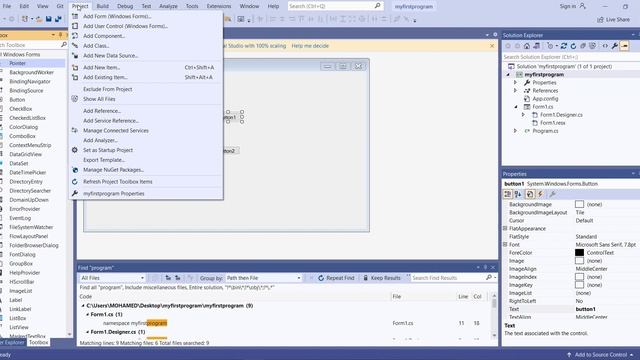The height and width of the screenshot is (360, 640).
Task: Expand Program.cs node
Action: click(x=516, y=131)
